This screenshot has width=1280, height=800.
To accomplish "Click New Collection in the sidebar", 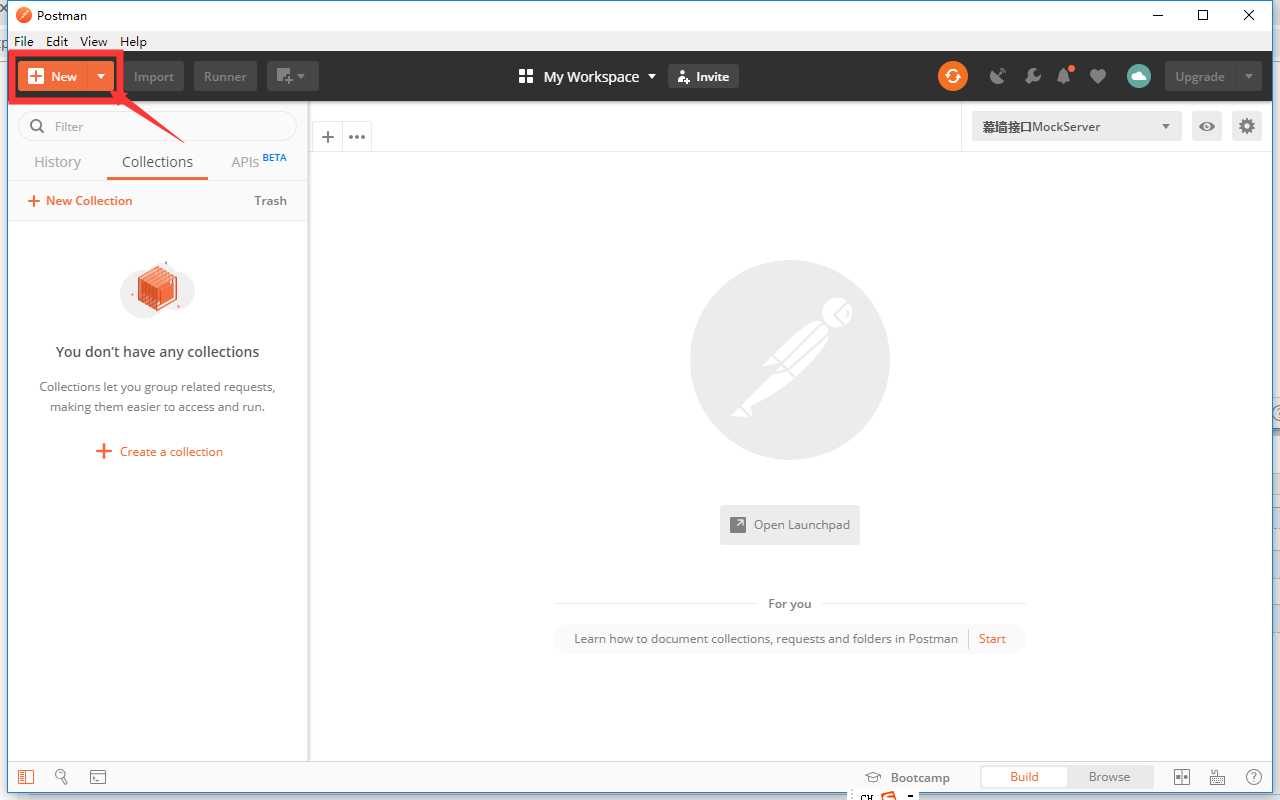I will point(80,201).
